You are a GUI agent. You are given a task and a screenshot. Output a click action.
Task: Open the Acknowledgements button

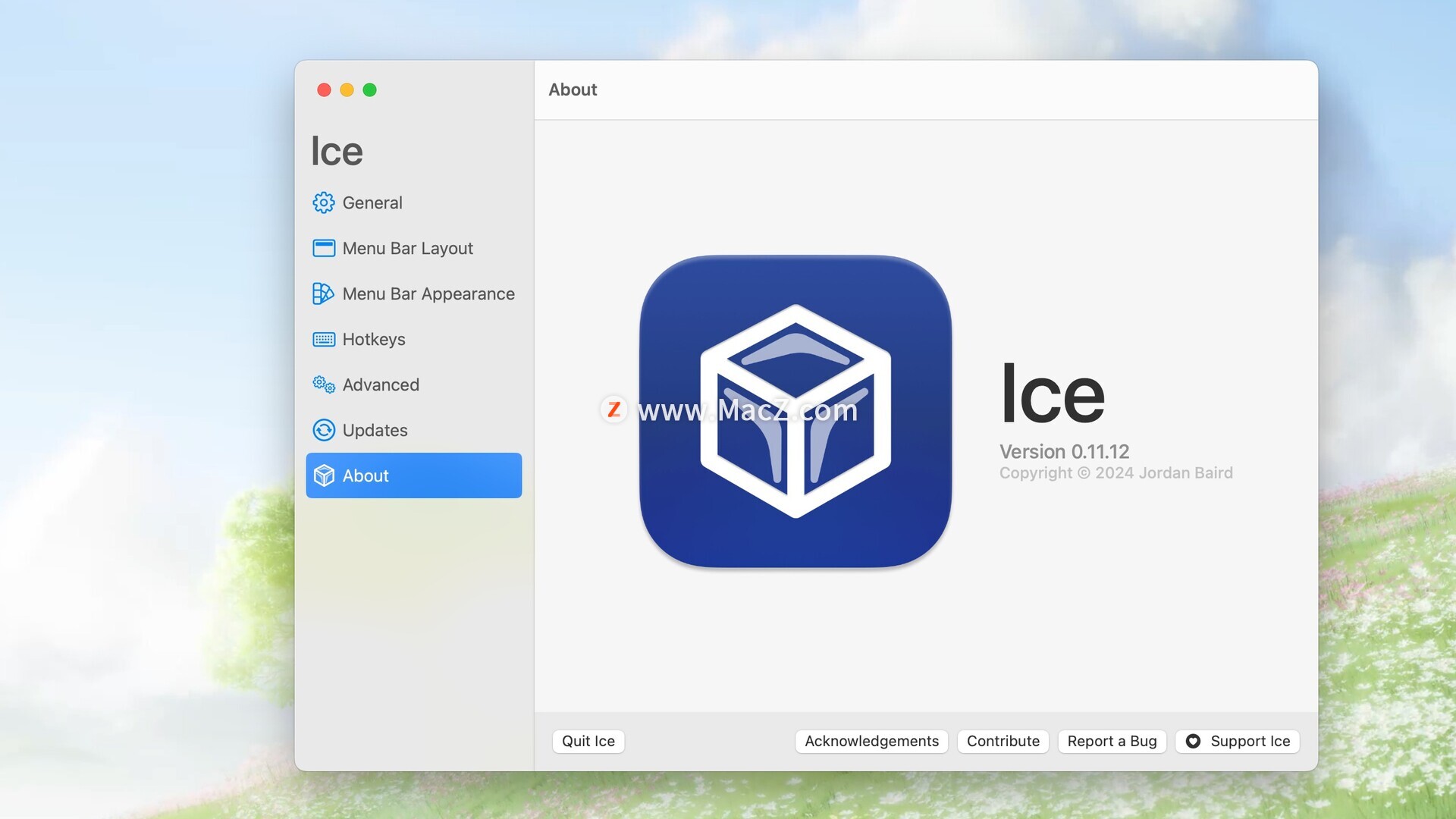[871, 741]
